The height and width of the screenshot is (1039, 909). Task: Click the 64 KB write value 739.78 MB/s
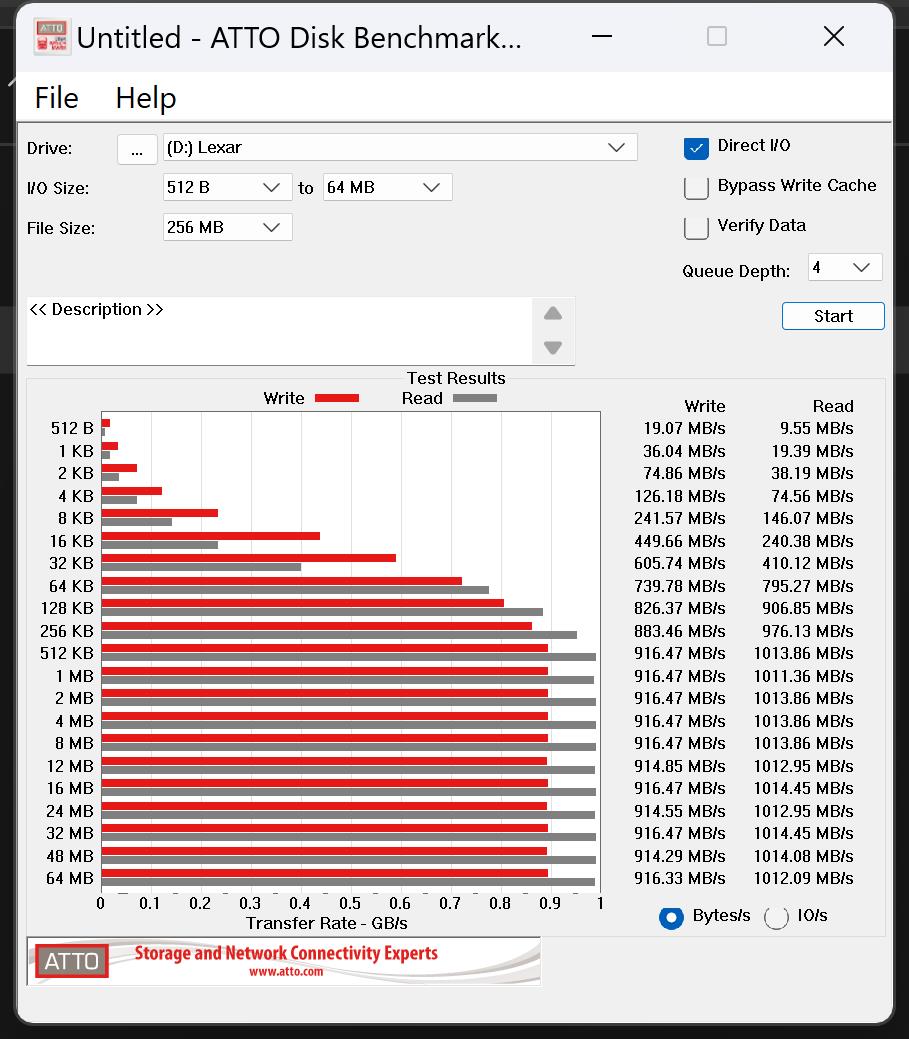pyautogui.click(x=680, y=586)
